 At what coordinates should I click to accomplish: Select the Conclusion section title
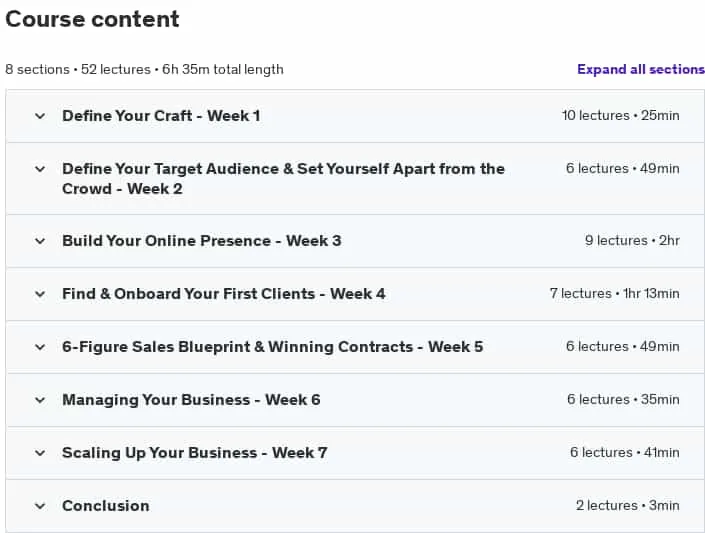coord(106,506)
